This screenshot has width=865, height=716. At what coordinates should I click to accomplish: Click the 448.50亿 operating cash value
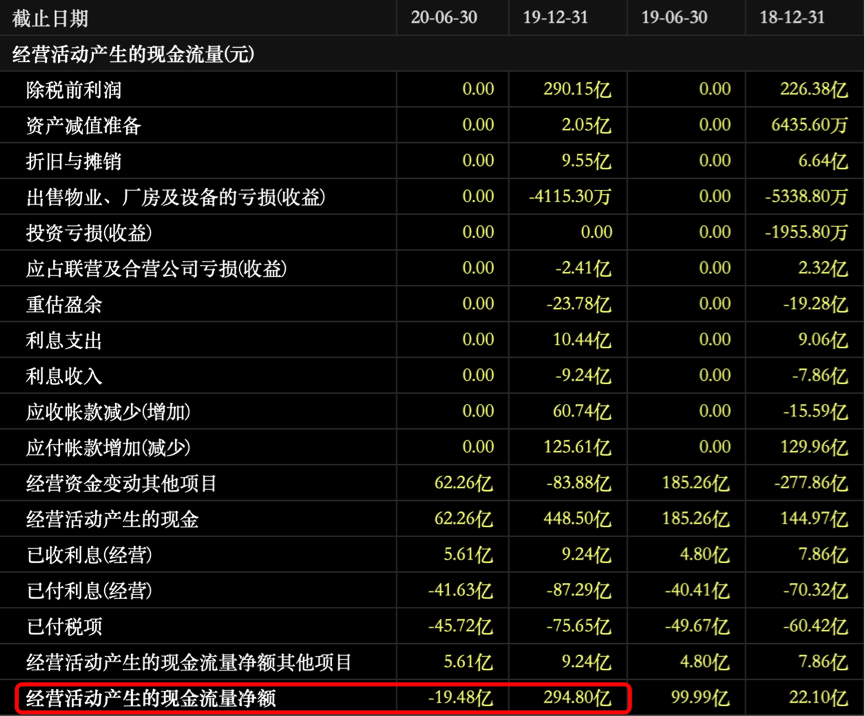point(577,520)
